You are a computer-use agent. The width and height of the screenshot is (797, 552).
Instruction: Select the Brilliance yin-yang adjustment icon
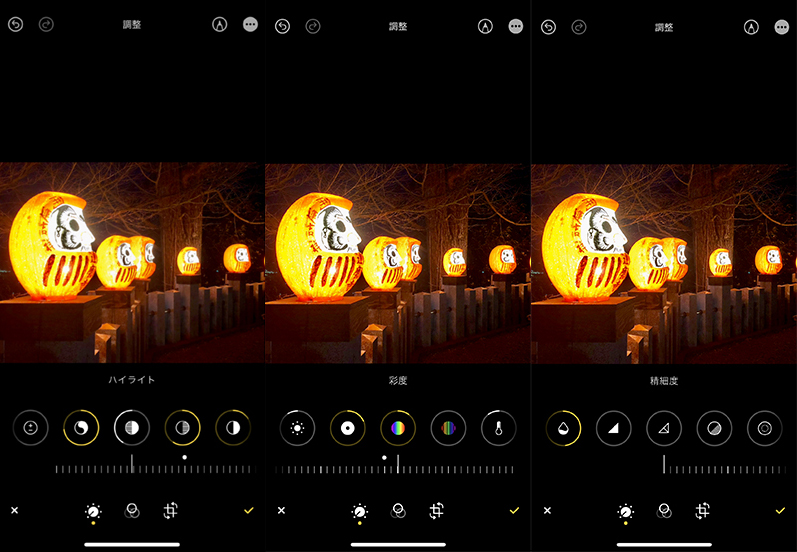81,428
